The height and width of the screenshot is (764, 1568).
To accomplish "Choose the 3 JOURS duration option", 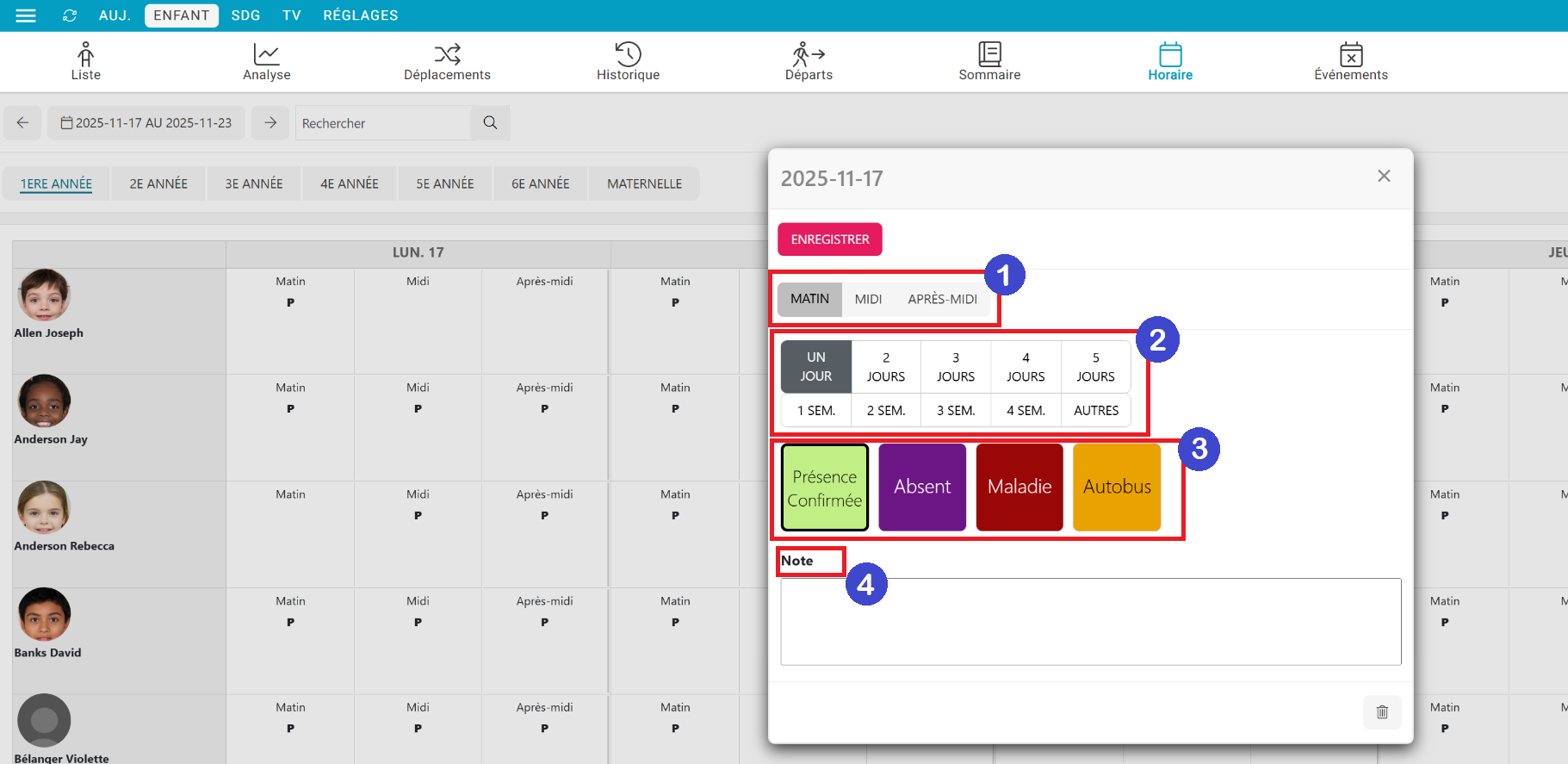I will (955, 367).
